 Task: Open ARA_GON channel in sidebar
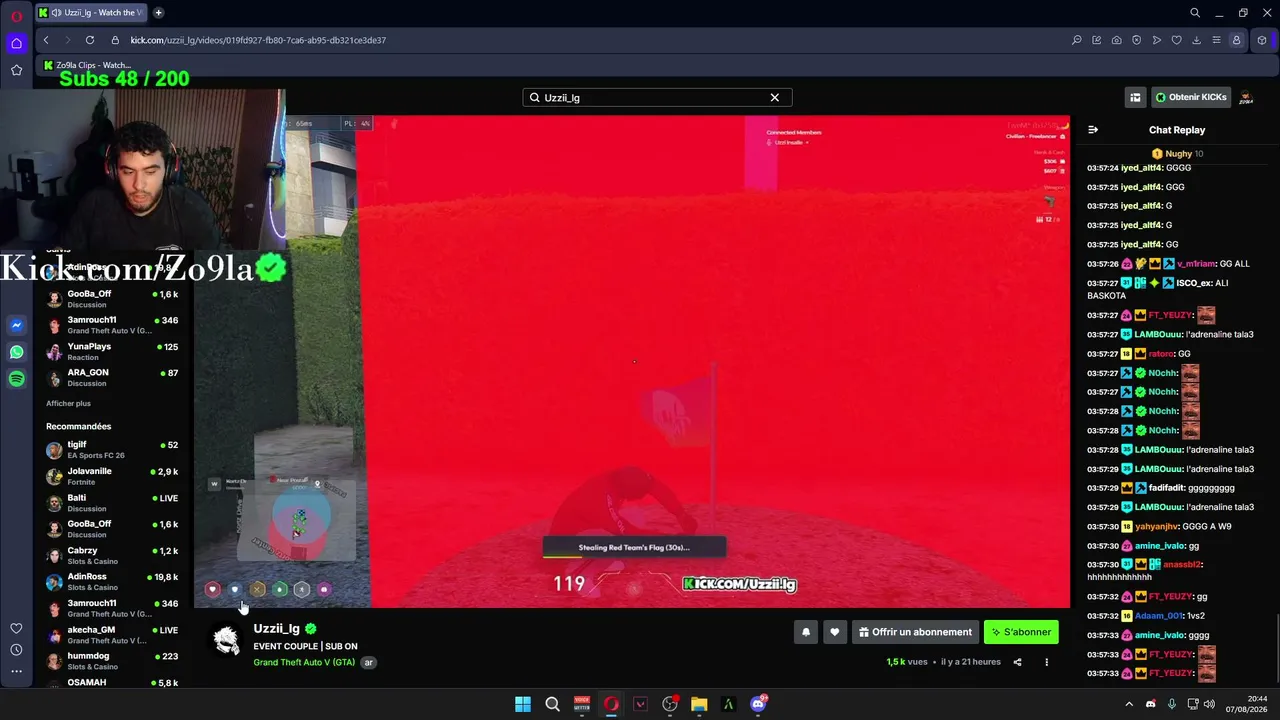(113, 377)
